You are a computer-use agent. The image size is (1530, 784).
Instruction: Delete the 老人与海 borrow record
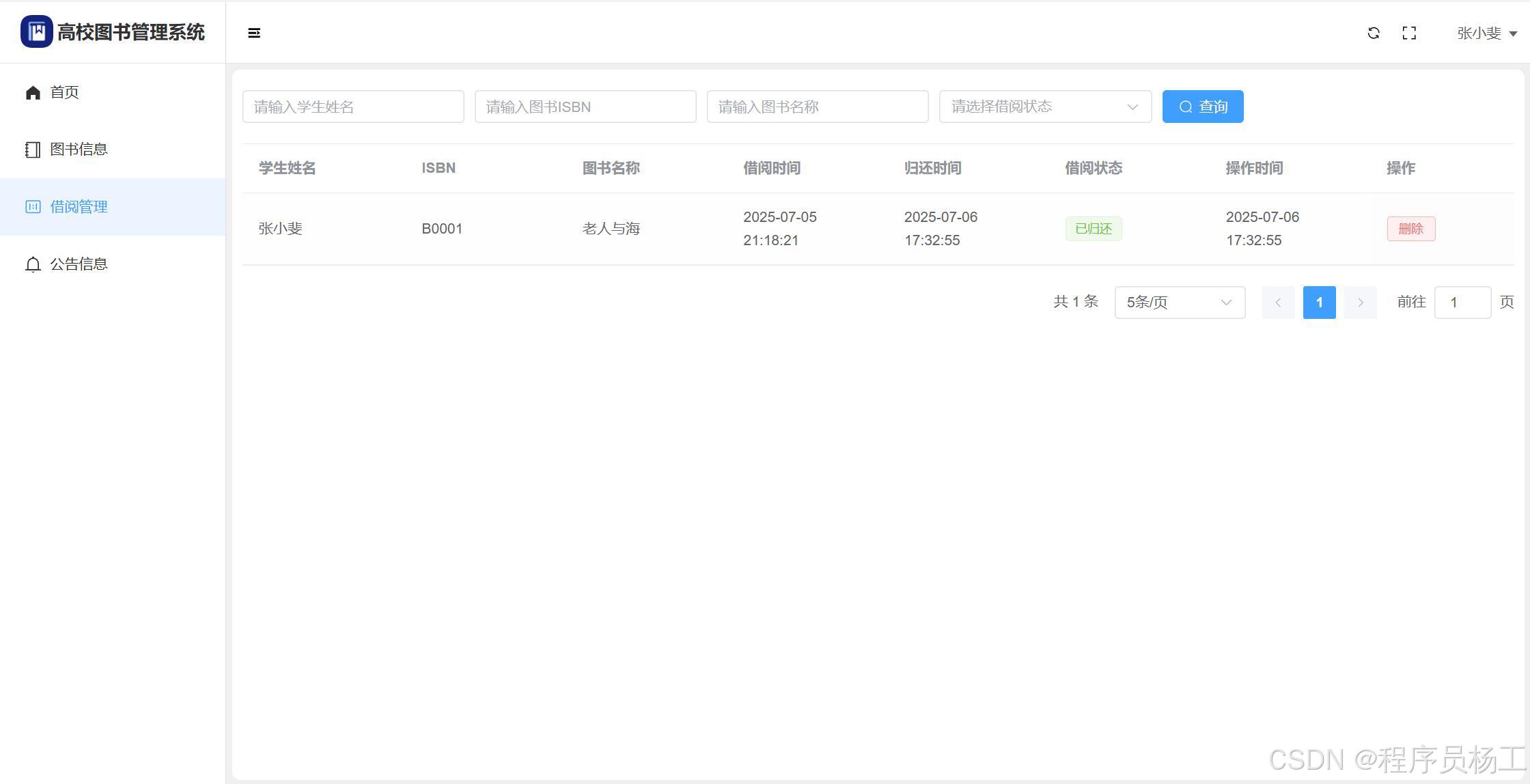click(x=1410, y=229)
